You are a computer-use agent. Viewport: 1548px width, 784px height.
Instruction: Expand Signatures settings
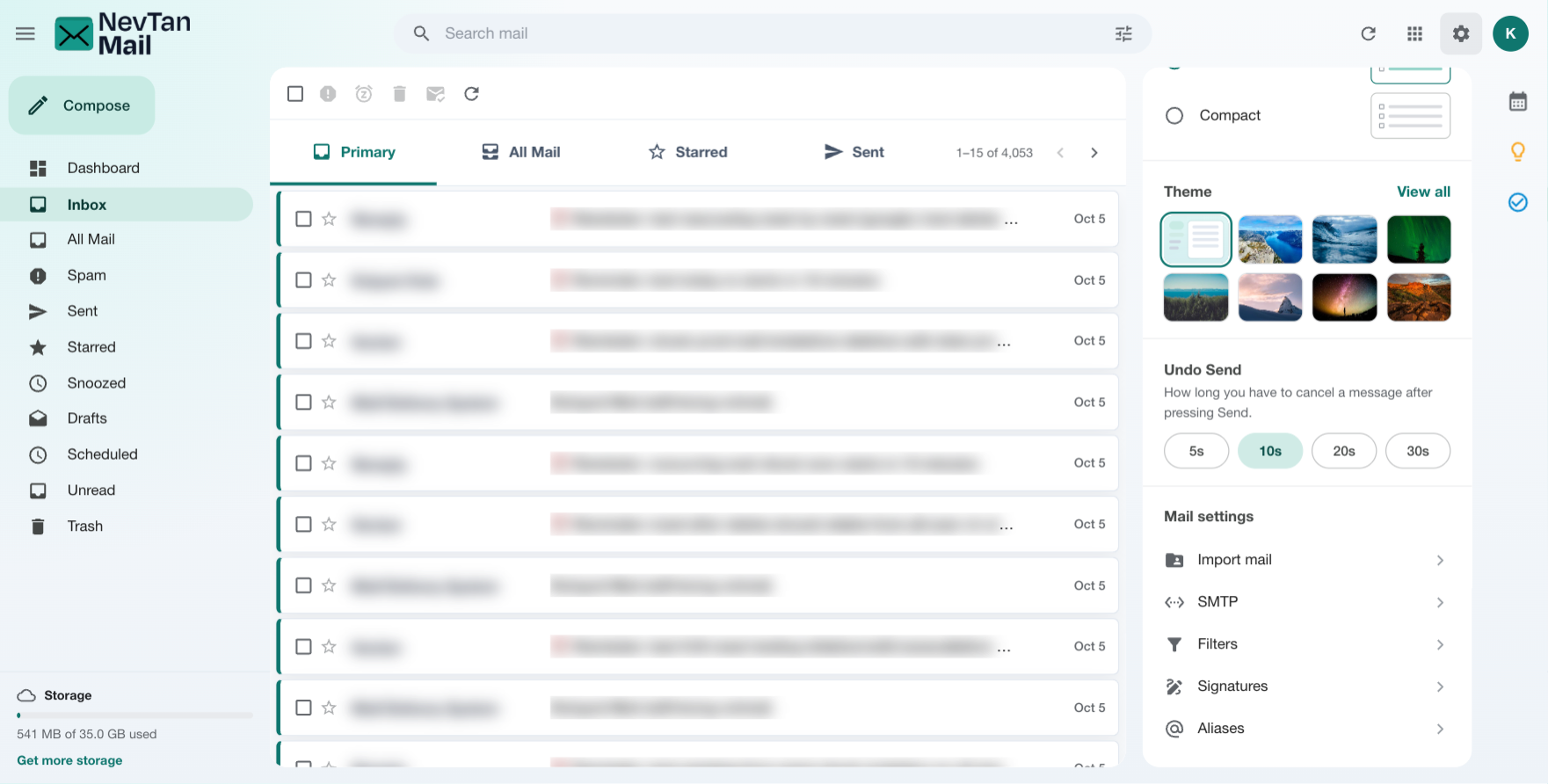(1306, 686)
